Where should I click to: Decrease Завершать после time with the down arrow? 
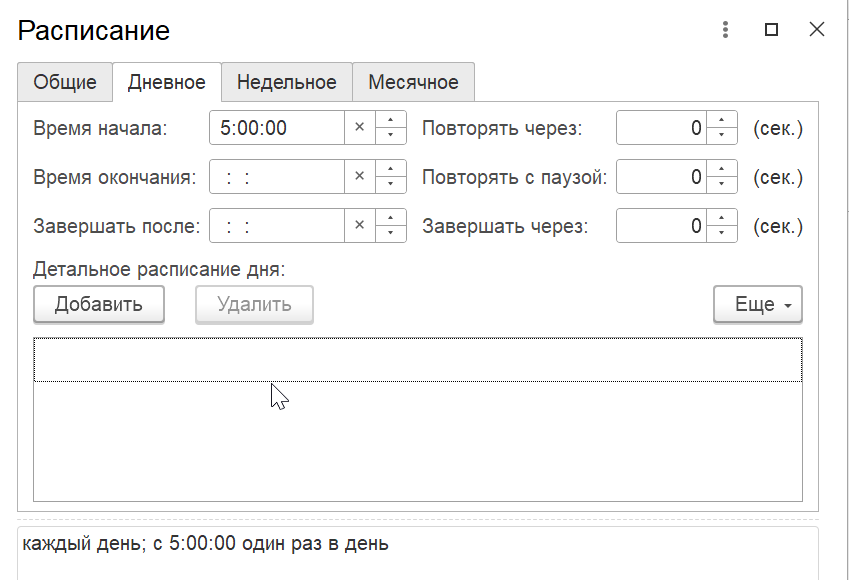pos(390,233)
